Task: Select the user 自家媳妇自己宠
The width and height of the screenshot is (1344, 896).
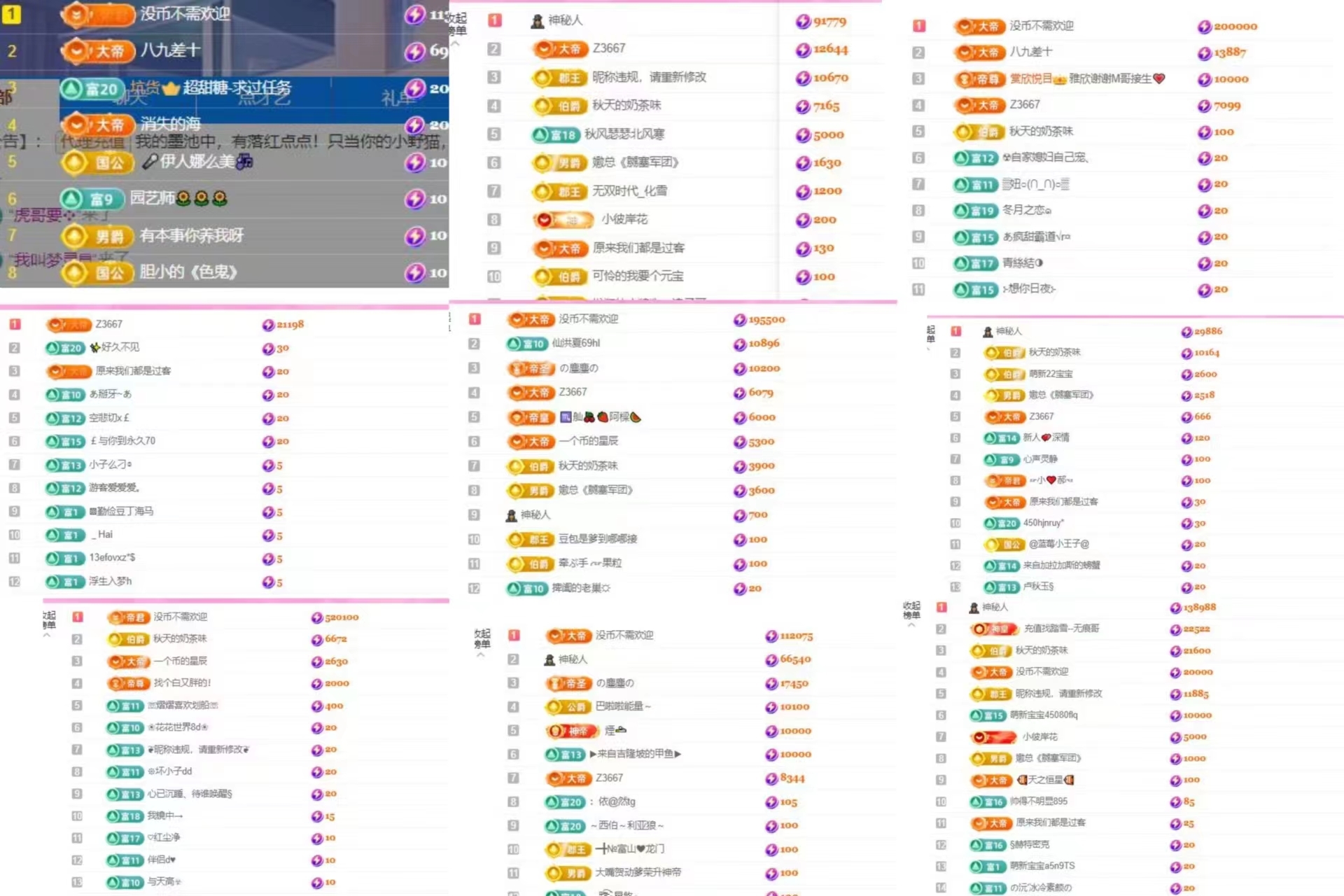Action: [1045, 158]
